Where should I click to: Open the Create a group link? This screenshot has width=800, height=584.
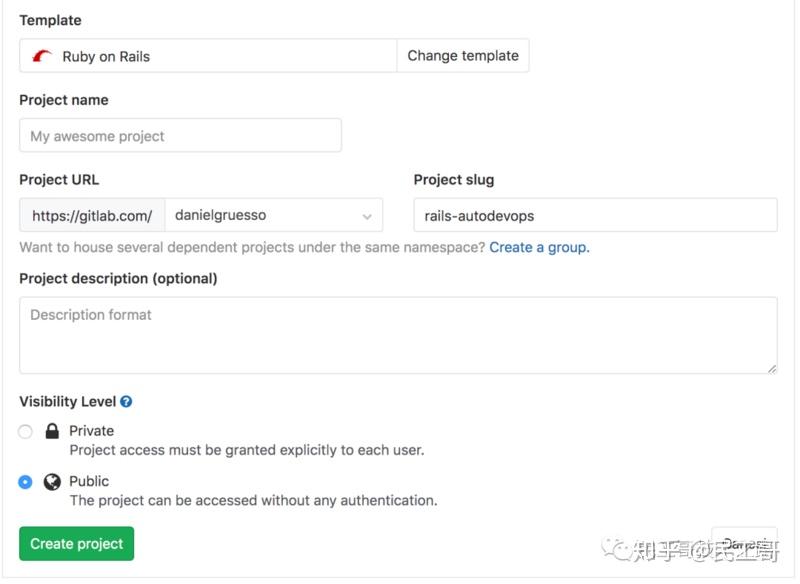click(x=540, y=247)
